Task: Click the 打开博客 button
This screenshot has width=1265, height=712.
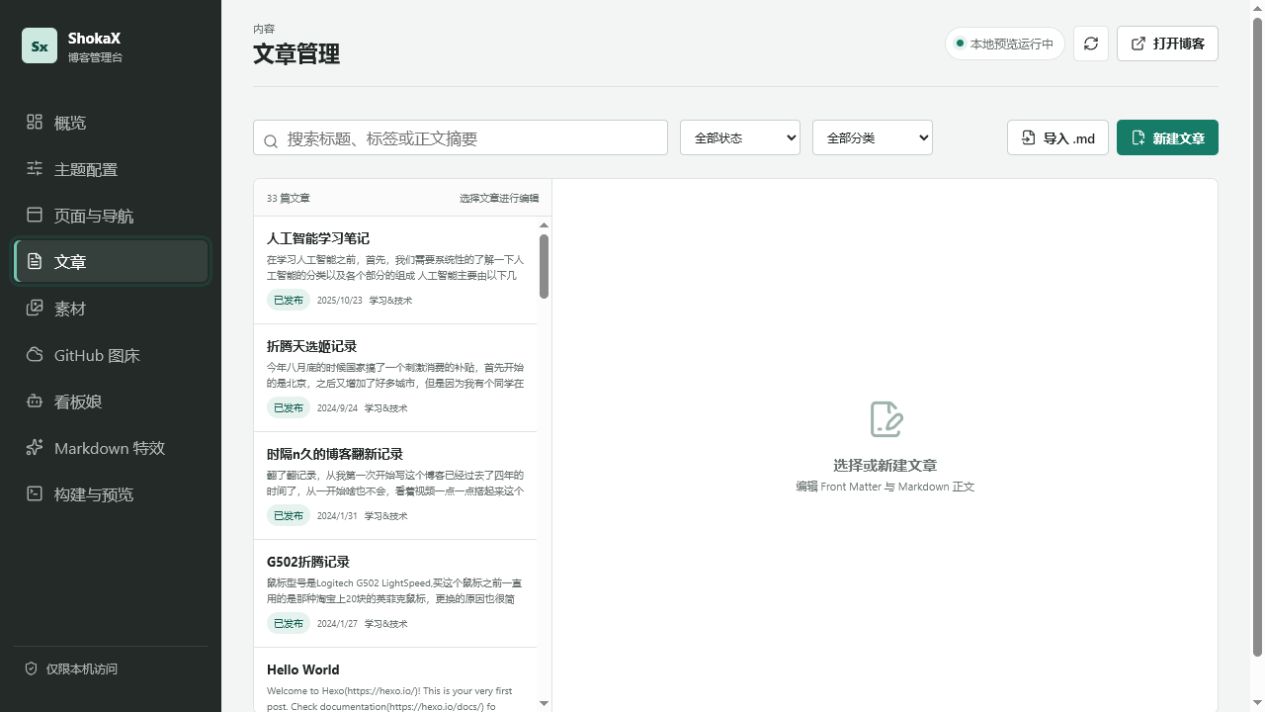Action: [1167, 44]
